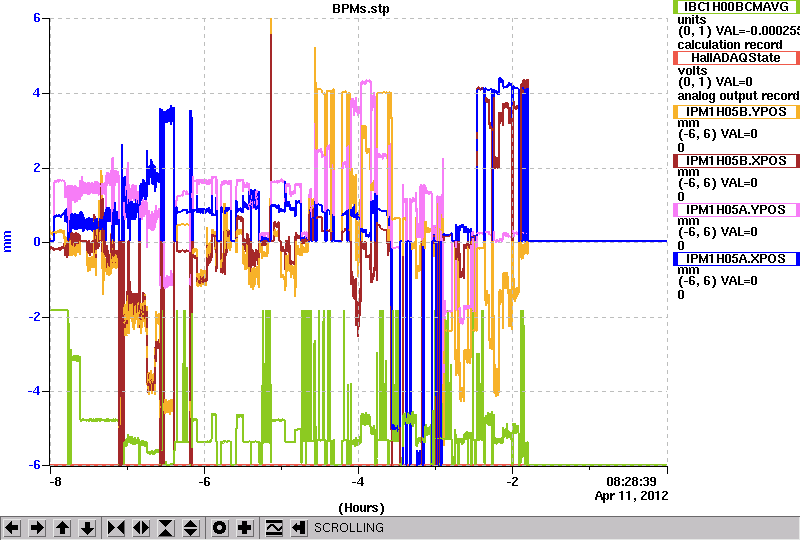Compress the vertical axis with hourglass icon
Image resolution: width=800 pixels, height=540 pixels.
(x=166, y=528)
